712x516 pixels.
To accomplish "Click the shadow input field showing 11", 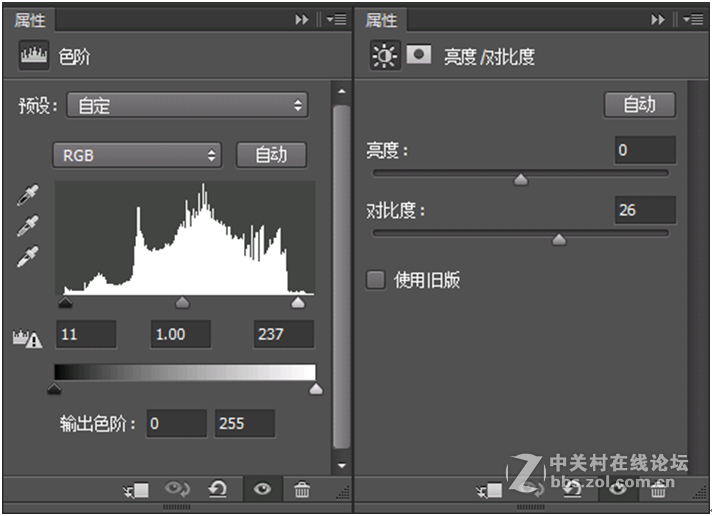I will coord(86,334).
